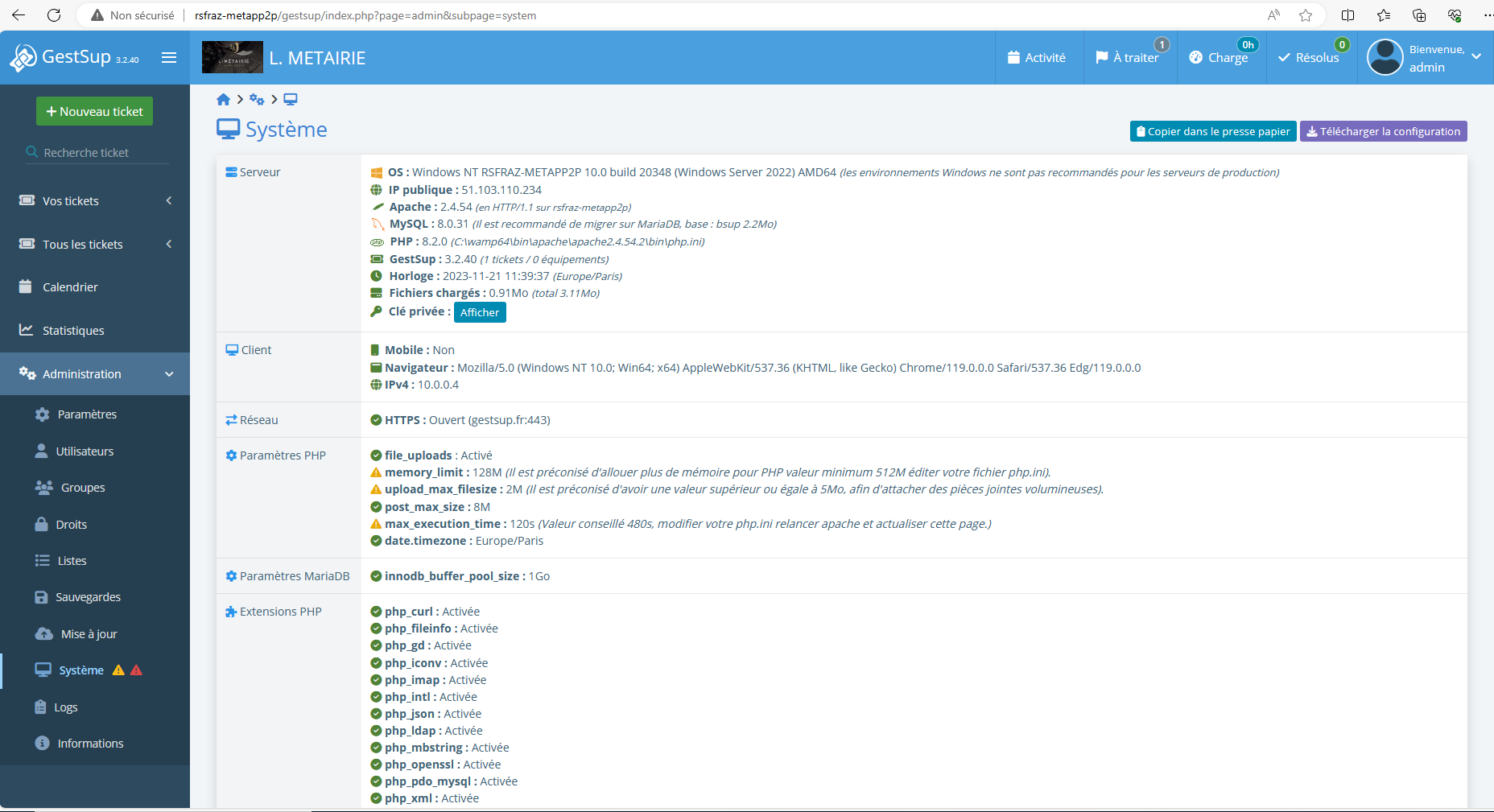Click the Groupes people icon
Viewport: 1494px width, 812px height.
pos(44,487)
